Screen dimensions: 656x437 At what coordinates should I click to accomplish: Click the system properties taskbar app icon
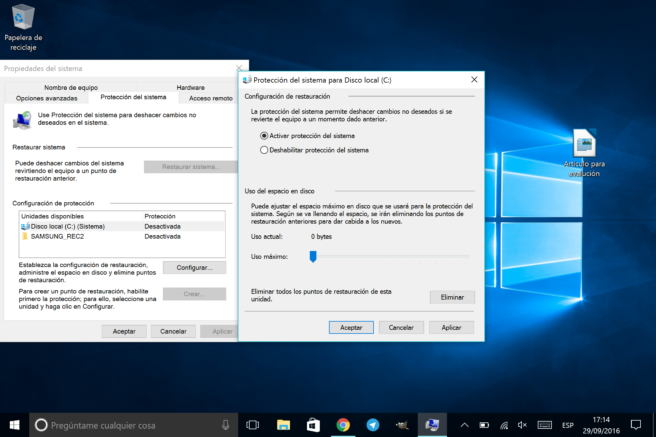tap(432, 425)
